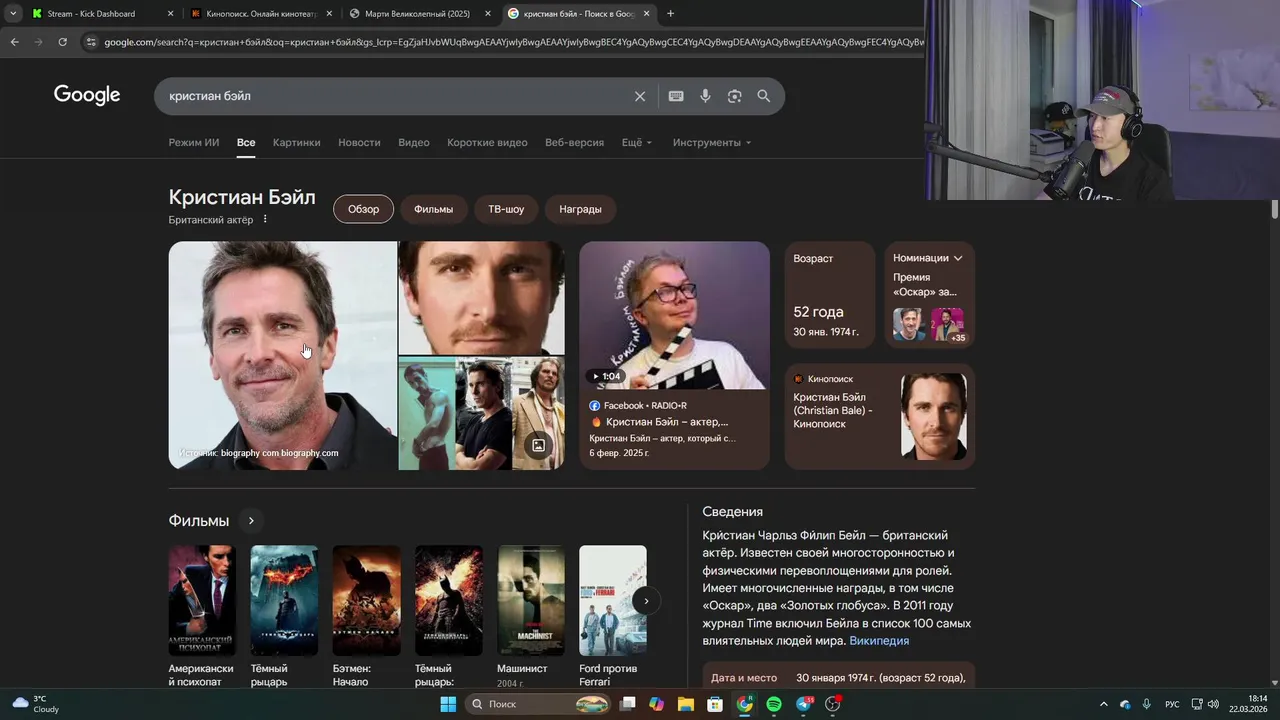Open the Кинопоиск Christian Bale card

click(879, 416)
